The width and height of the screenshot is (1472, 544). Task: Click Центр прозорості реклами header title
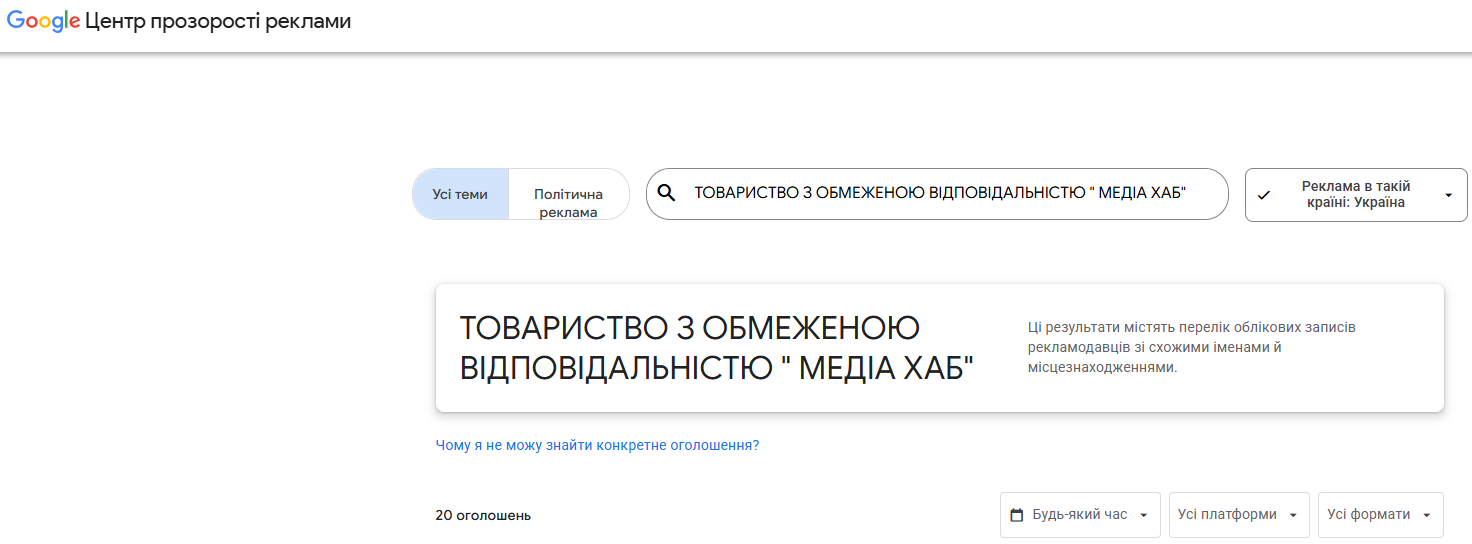218,21
